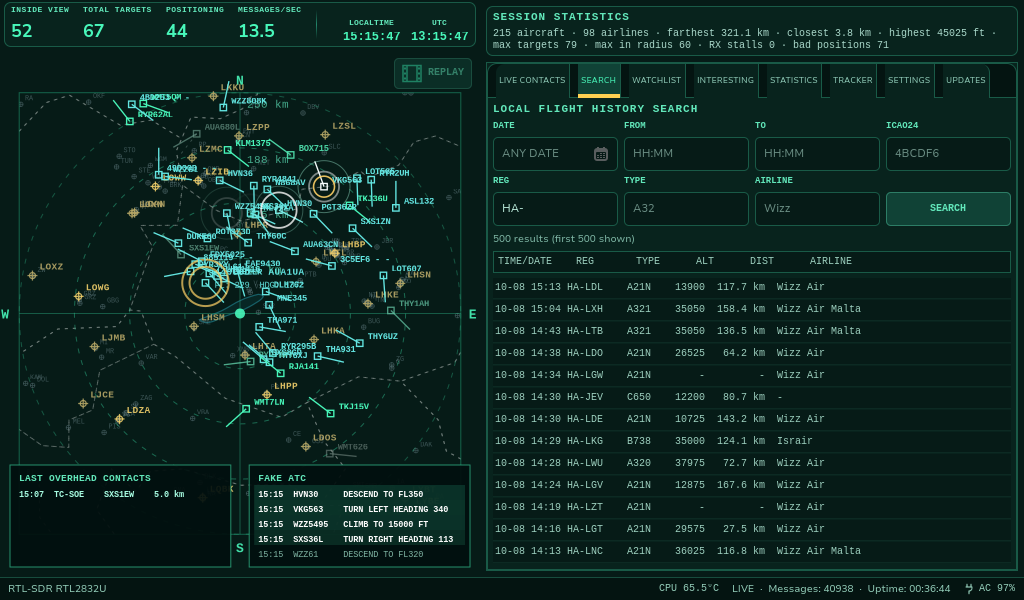Focus the Any Date field
This screenshot has height=600, width=1024.
[x=555, y=153]
